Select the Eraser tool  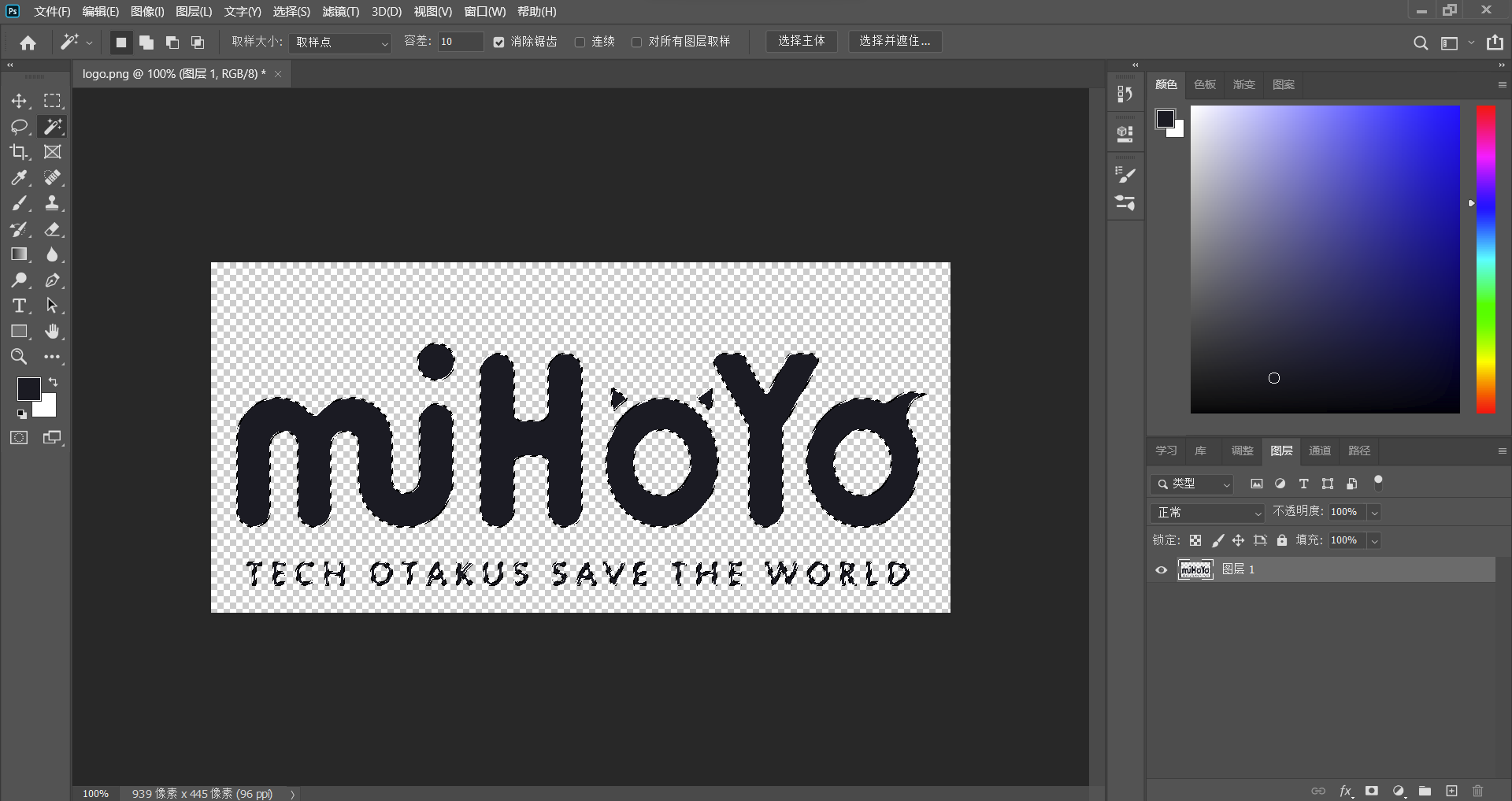(x=53, y=229)
